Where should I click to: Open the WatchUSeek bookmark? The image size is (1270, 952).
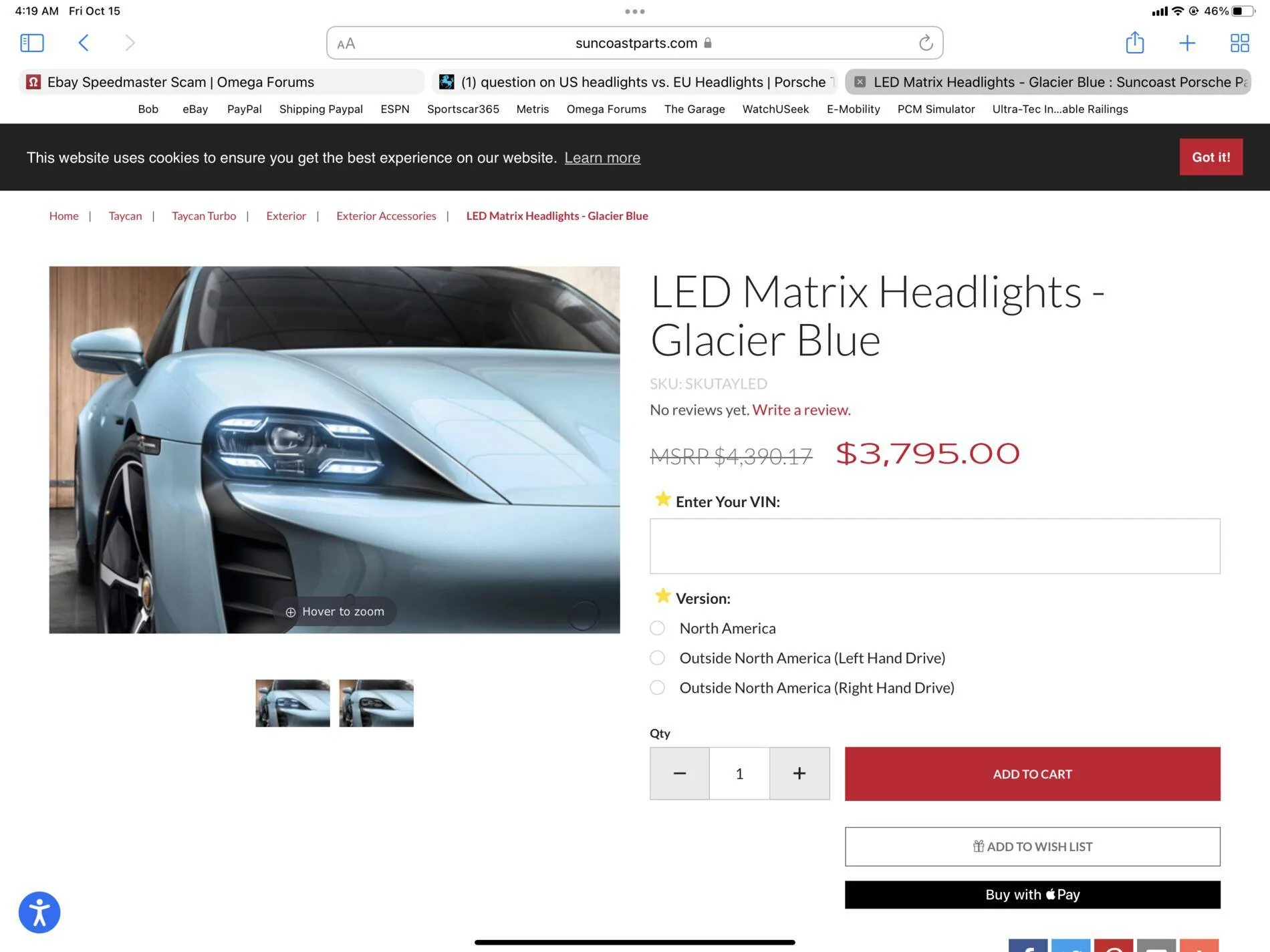(775, 110)
